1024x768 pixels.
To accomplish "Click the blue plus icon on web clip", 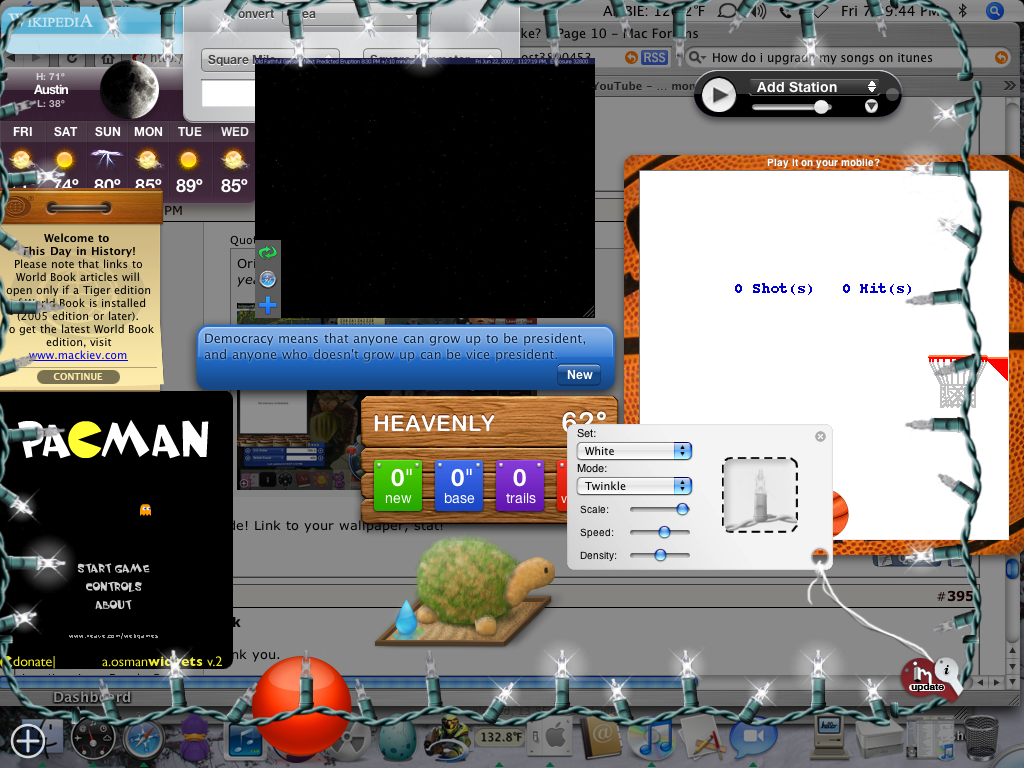I will coord(268,305).
